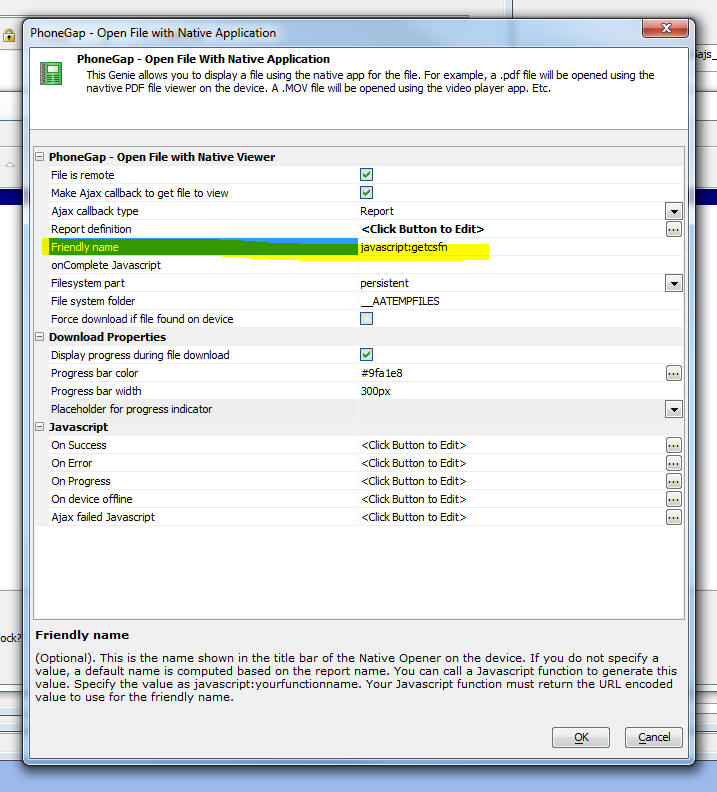Viewport: 717px width, 792px height.
Task: Click Filesystem part value persistent
Action: 384,283
